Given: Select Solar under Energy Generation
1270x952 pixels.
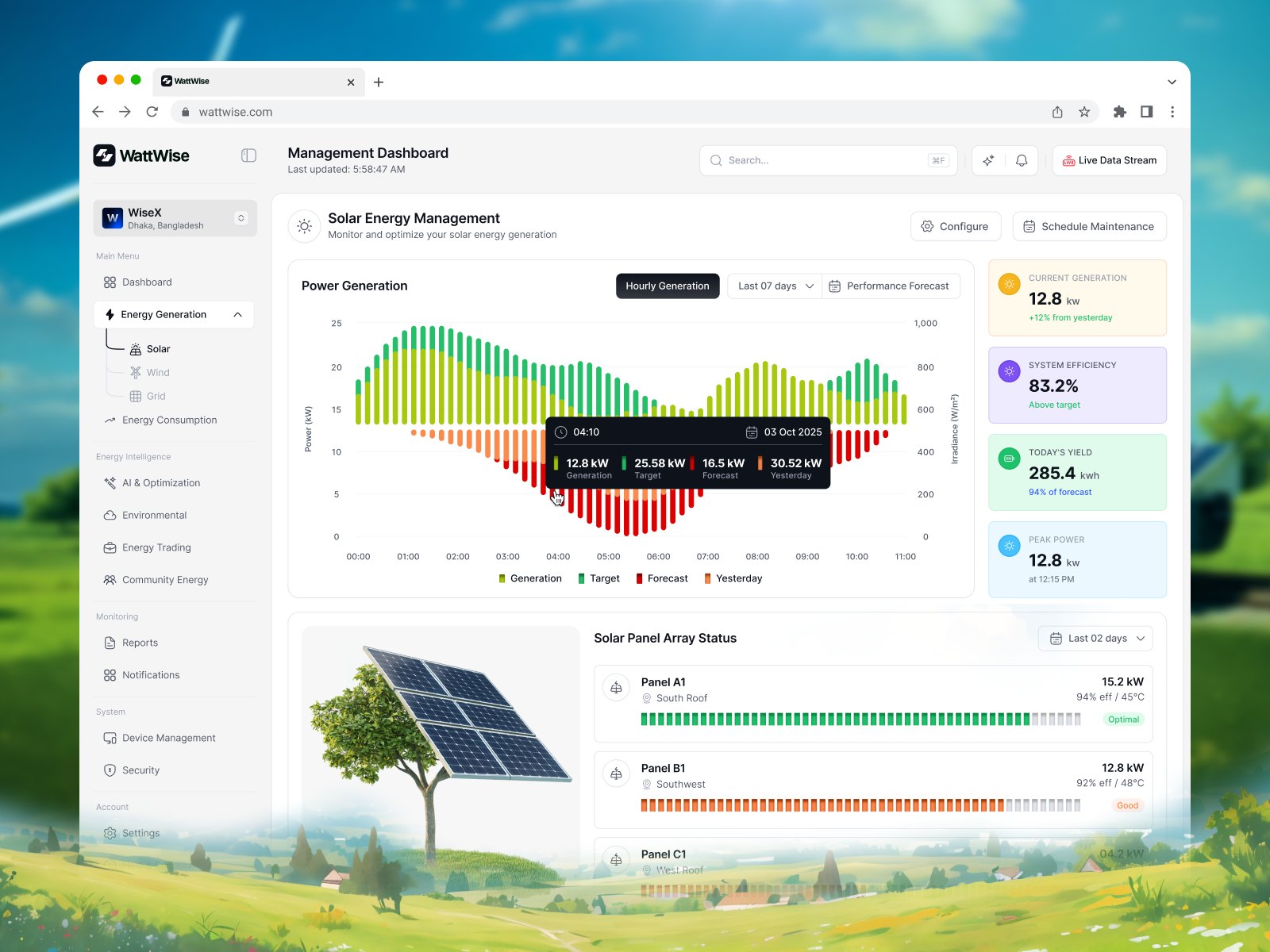Looking at the screenshot, I should click(x=150, y=349).
